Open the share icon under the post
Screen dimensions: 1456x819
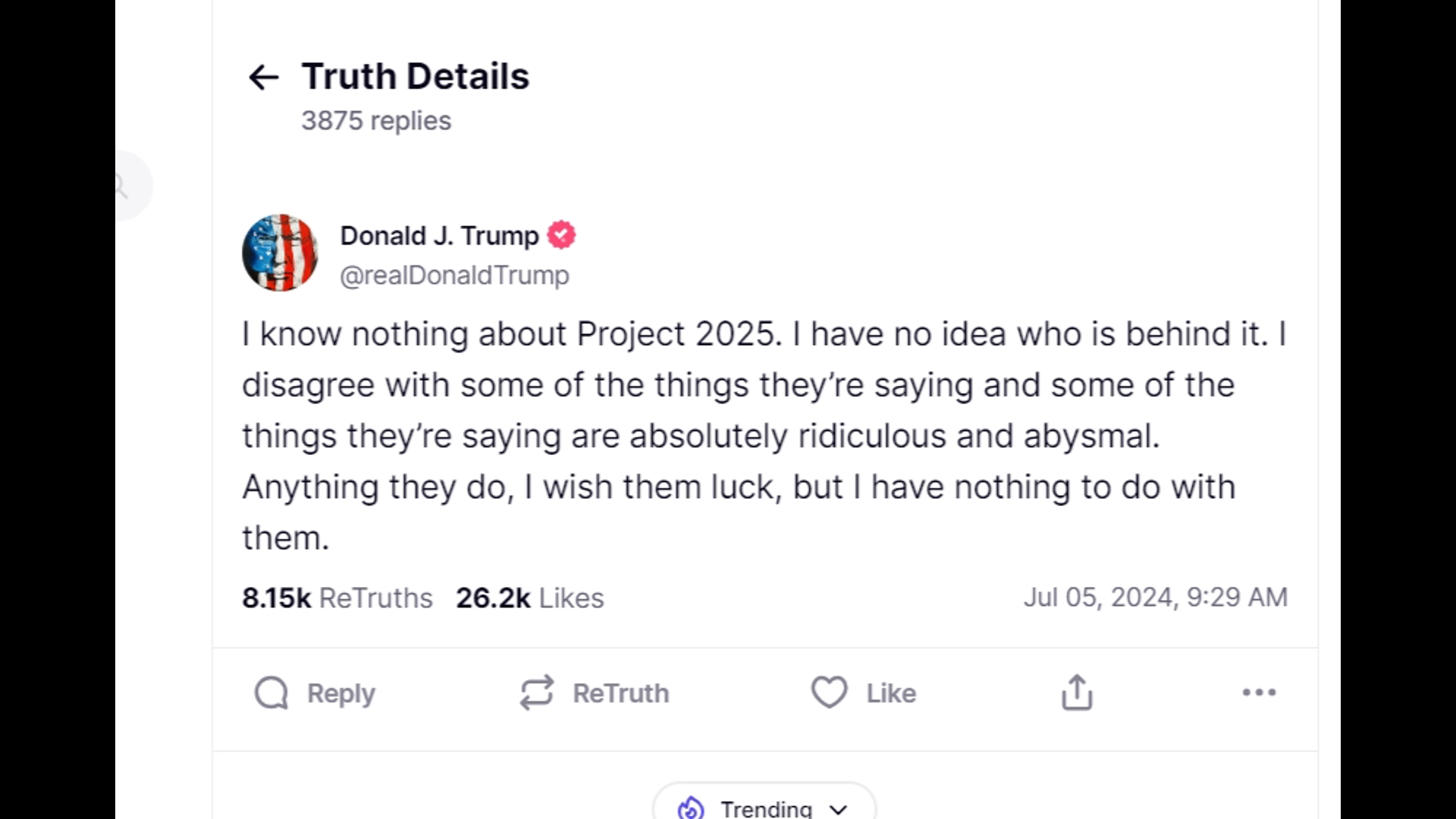[x=1076, y=692]
